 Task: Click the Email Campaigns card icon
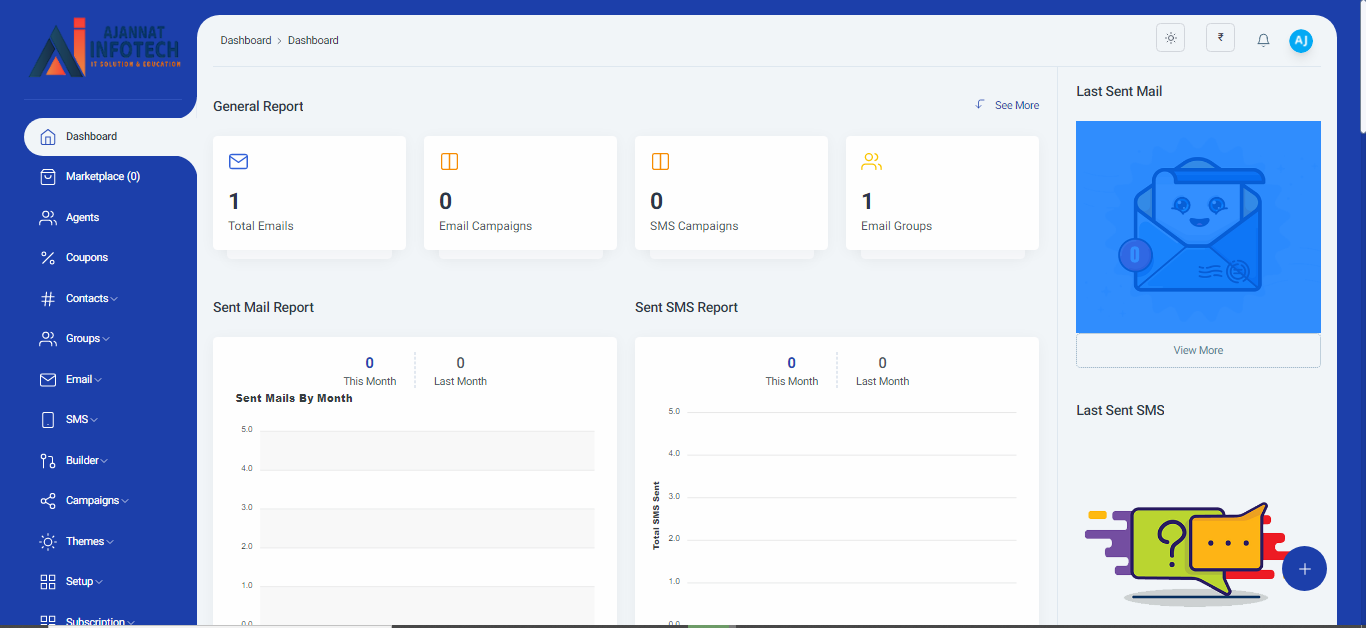pos(449,162)
